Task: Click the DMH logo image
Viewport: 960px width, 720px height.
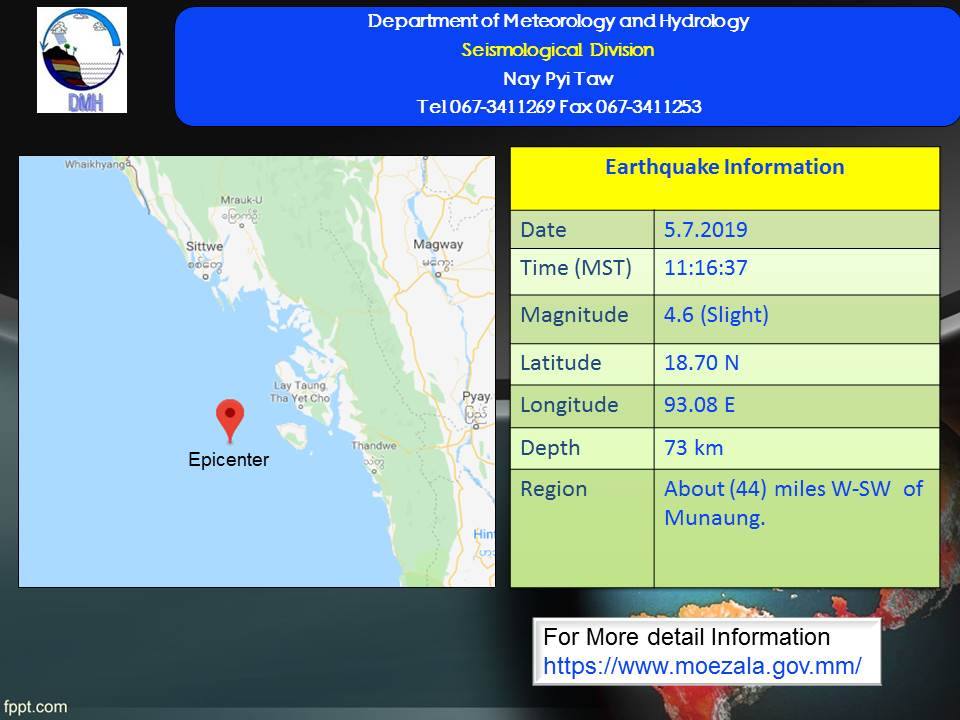Action: pyautogui.click(x=82, y=60)
